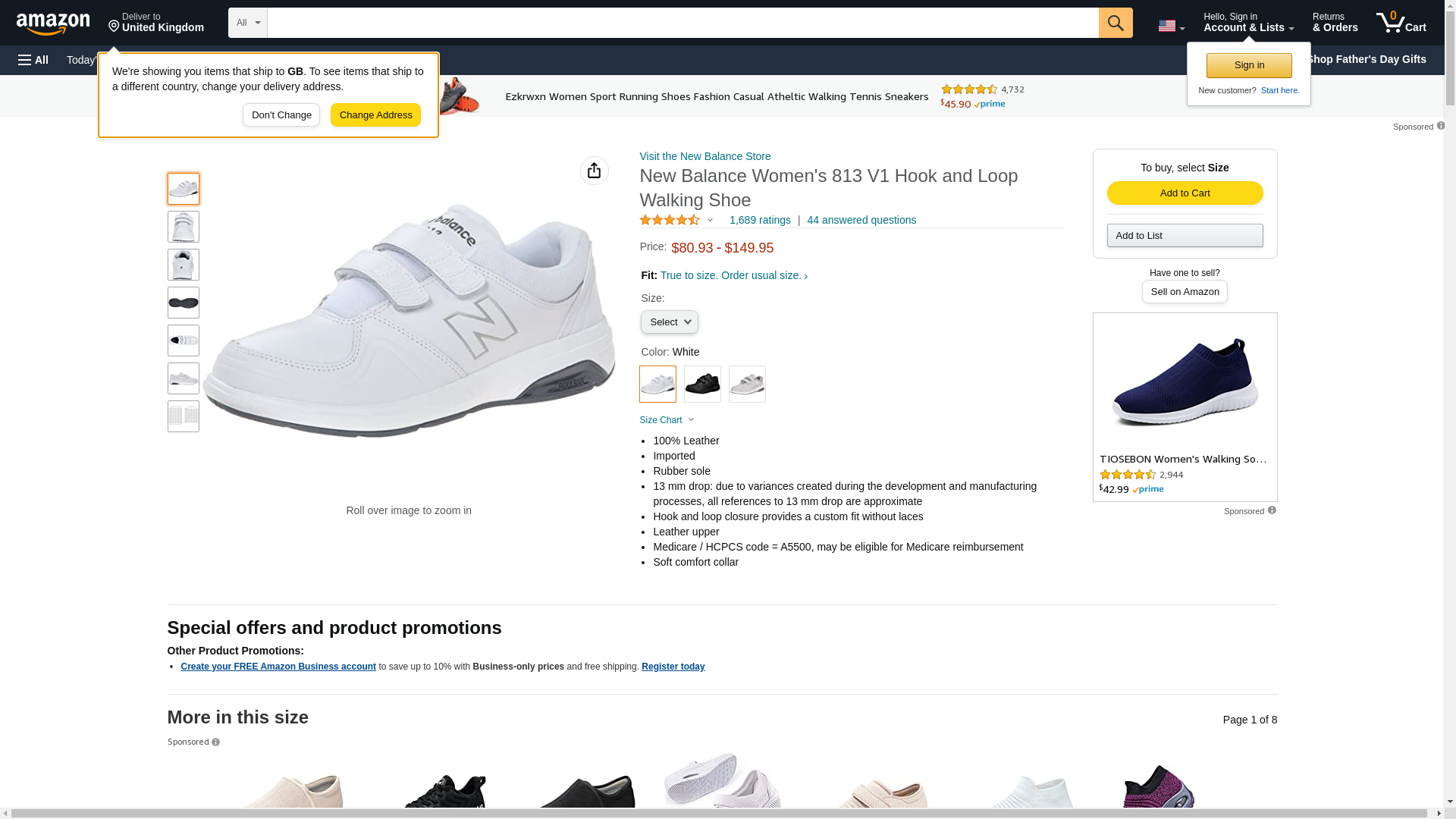Open the All hamburger menu

coord(33,60)
